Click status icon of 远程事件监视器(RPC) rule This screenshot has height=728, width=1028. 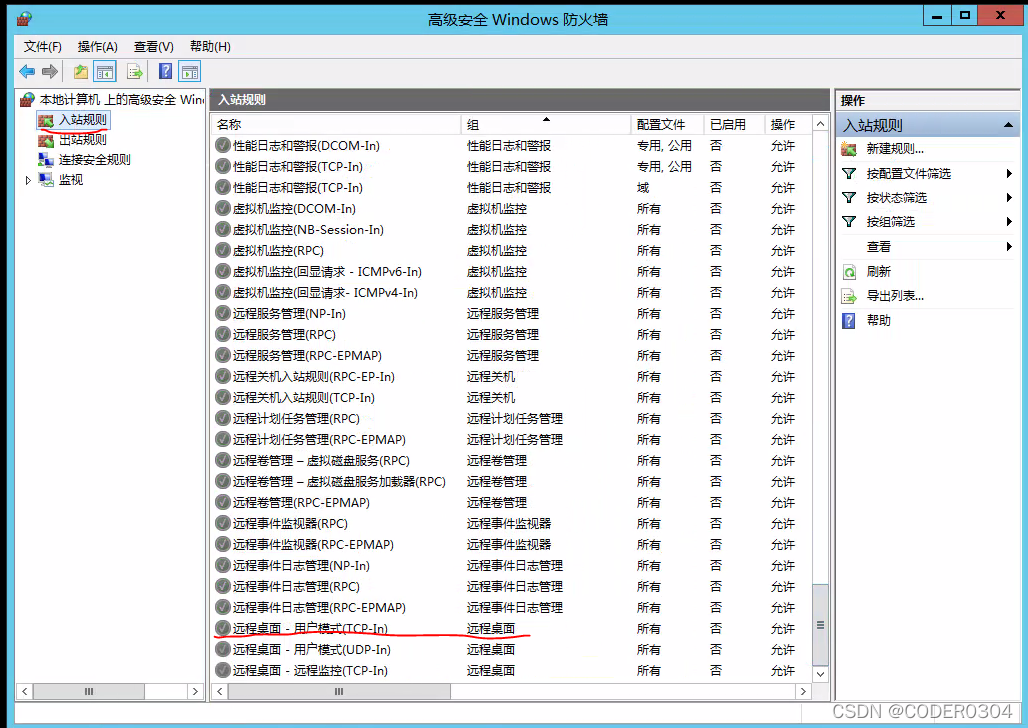223,523
